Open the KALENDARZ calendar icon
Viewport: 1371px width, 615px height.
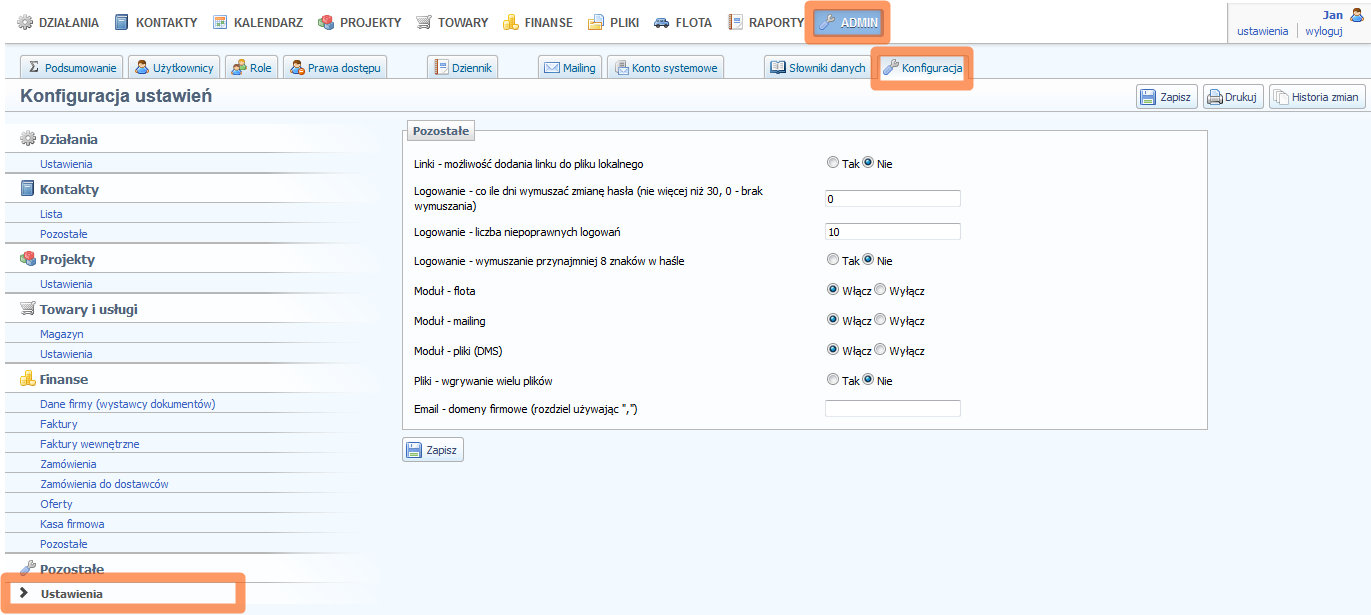[220, 22]
